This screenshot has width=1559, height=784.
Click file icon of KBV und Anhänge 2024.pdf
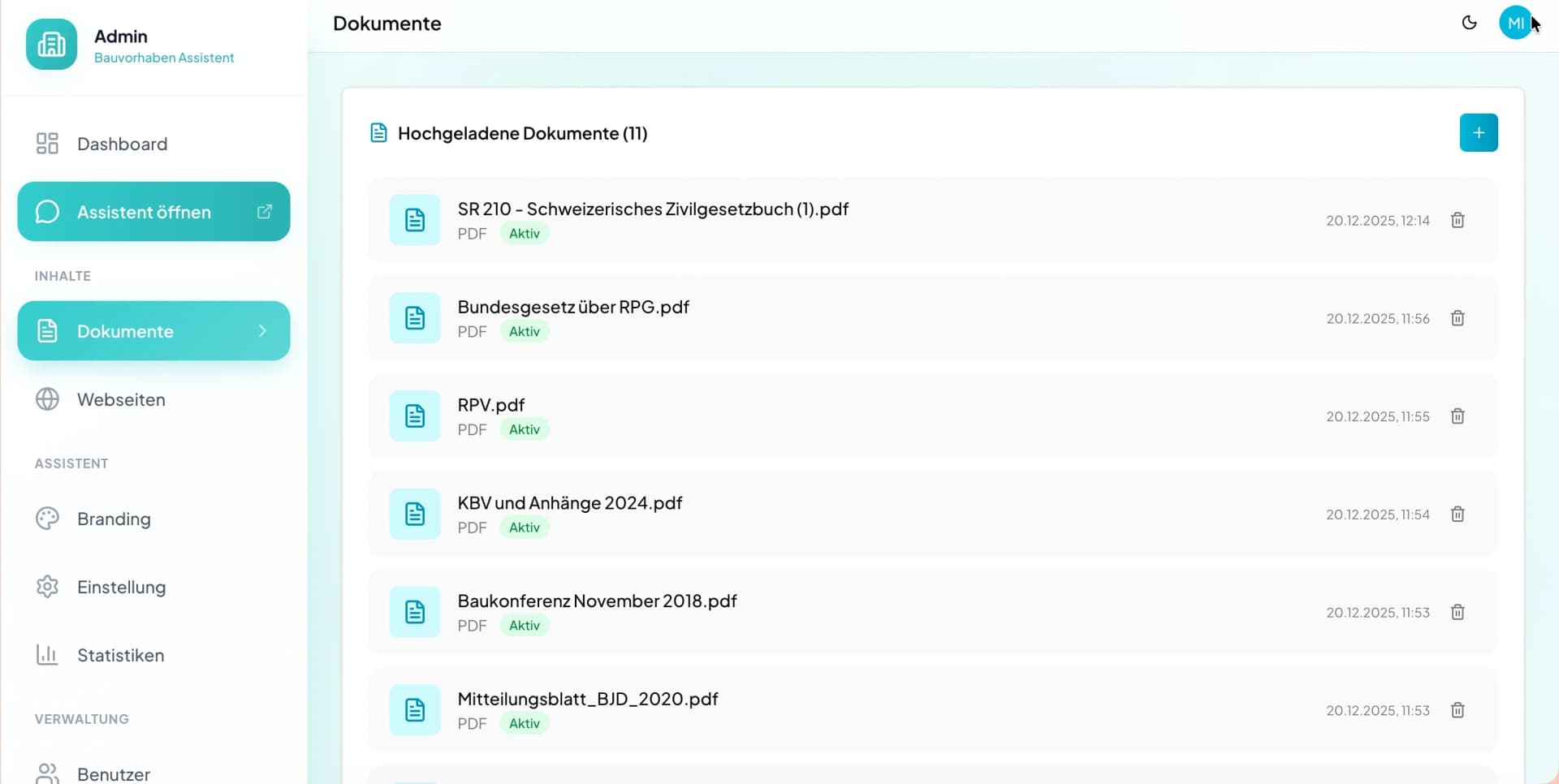pos(415,515)
